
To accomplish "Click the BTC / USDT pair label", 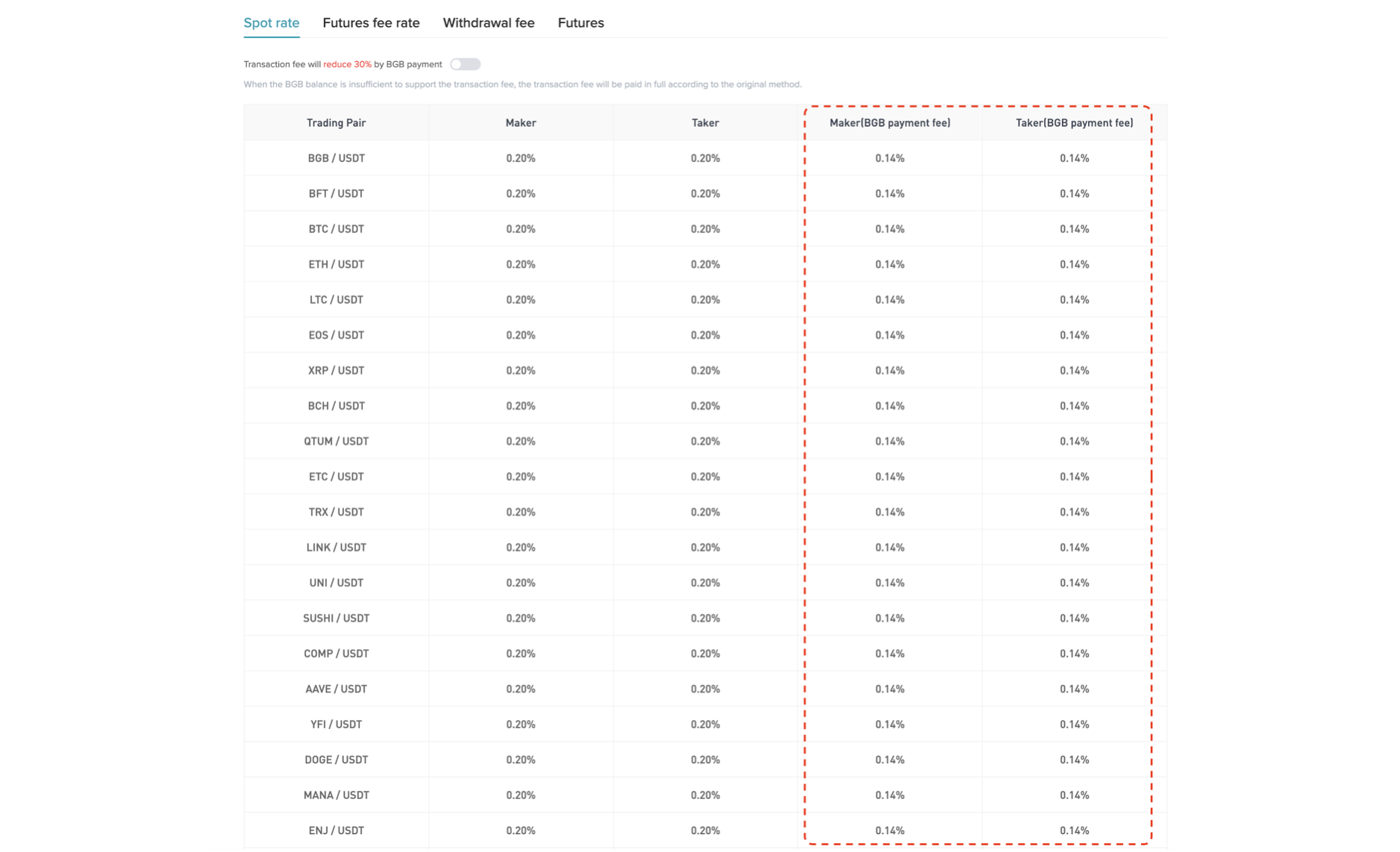I will click(x=336, y=228).
